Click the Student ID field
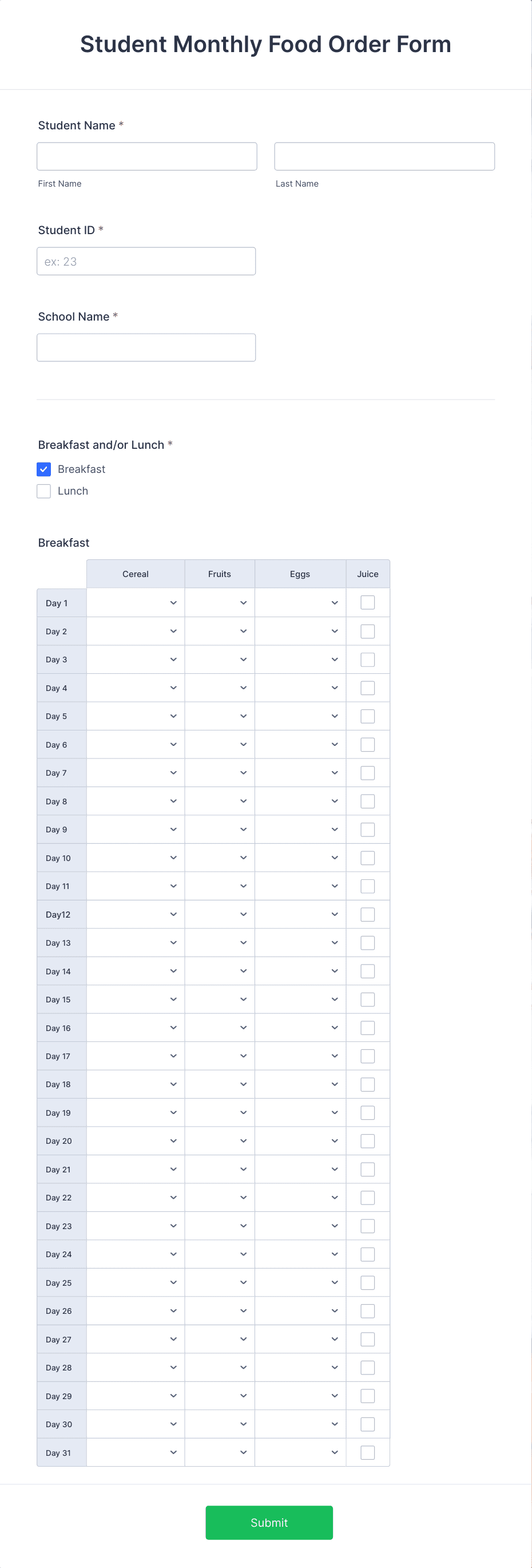This screenshot has height=1568, width=532. click(146, 260)
